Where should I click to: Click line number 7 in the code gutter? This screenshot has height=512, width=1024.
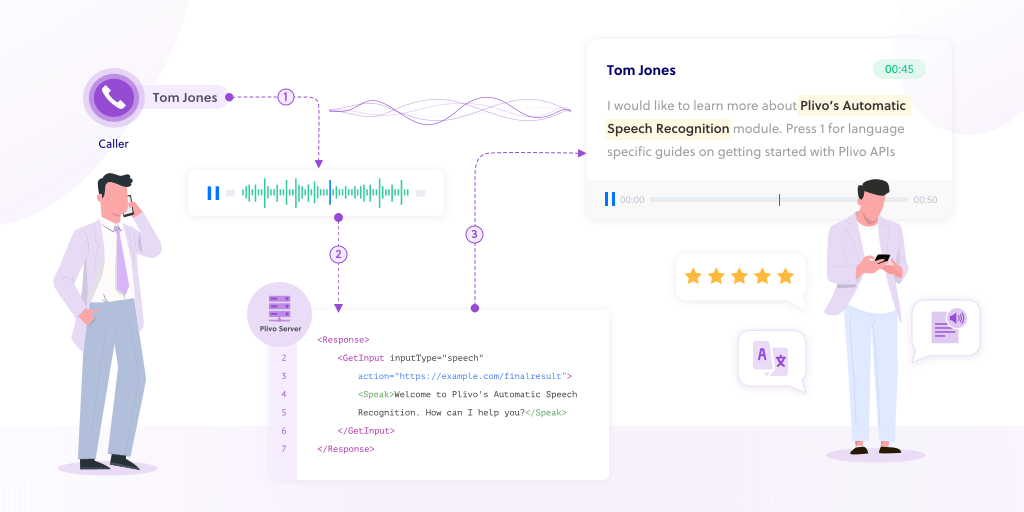283,449
